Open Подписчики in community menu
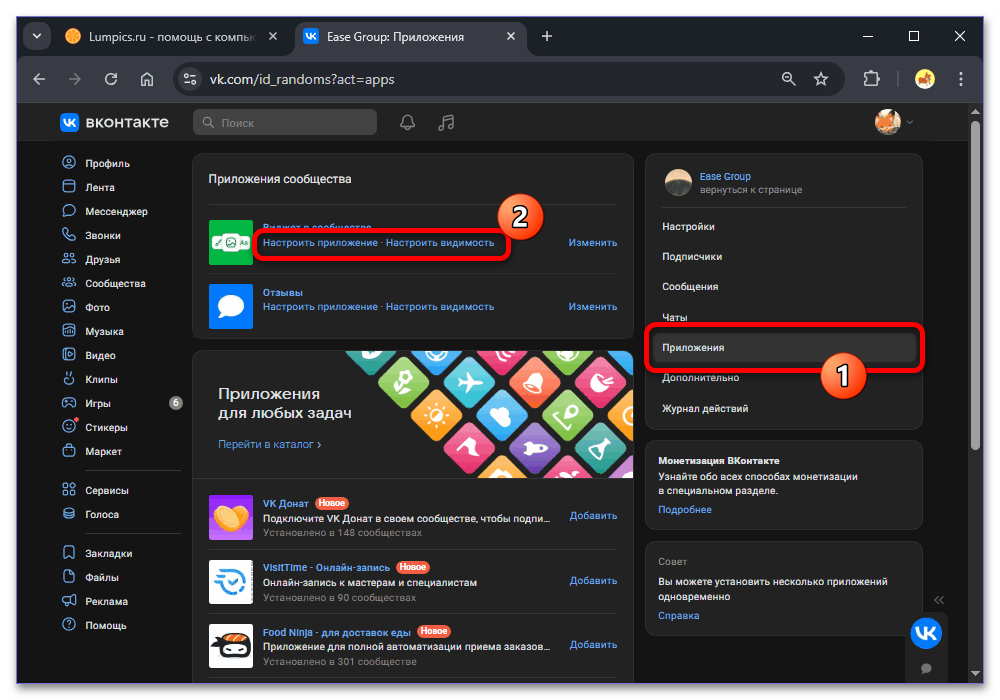Image resolution: width=1000 pixels, height=700 pixels. [x=692, y=256]
